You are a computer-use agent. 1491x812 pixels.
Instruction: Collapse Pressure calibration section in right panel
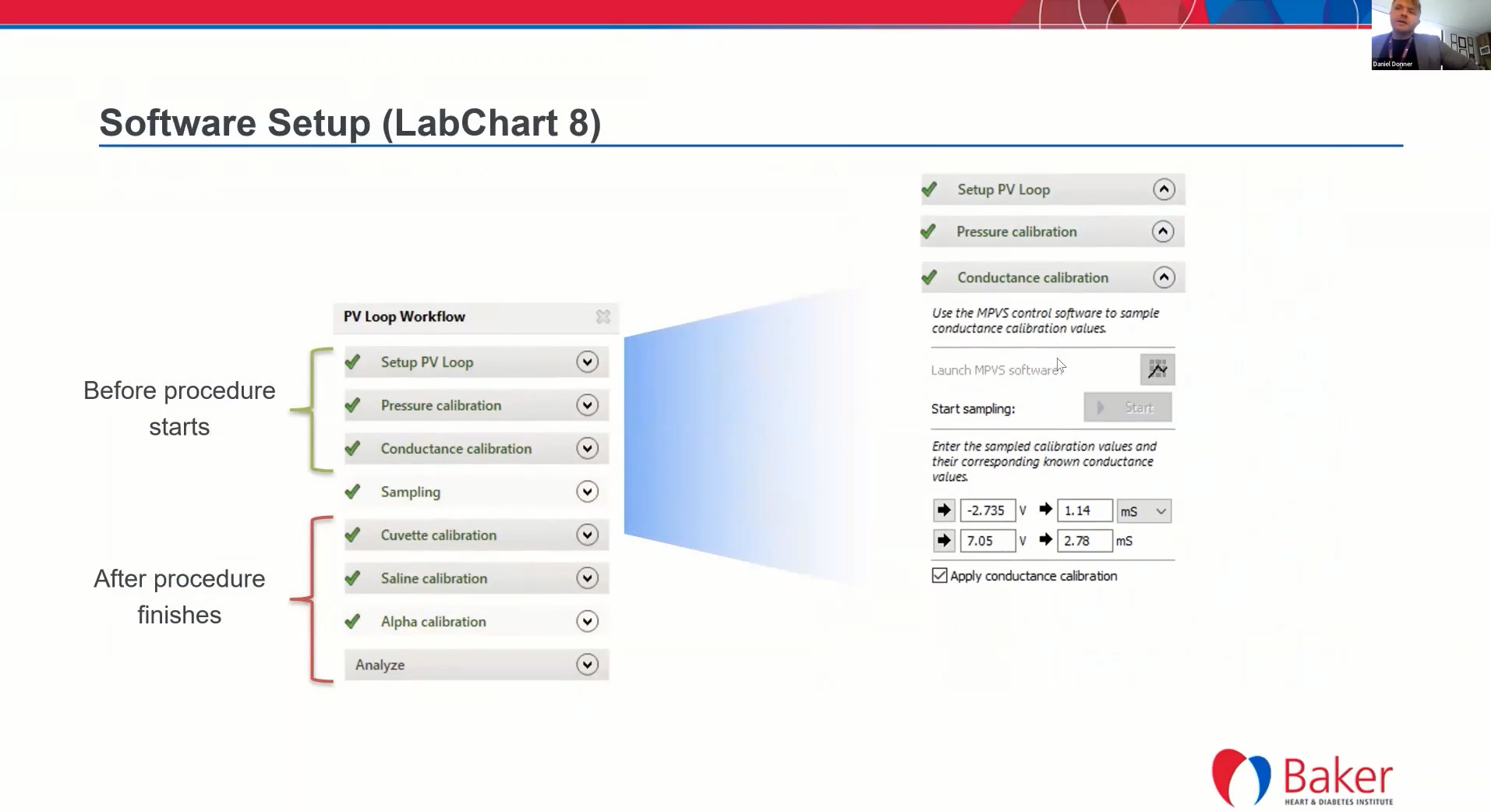coord(1162,231)
